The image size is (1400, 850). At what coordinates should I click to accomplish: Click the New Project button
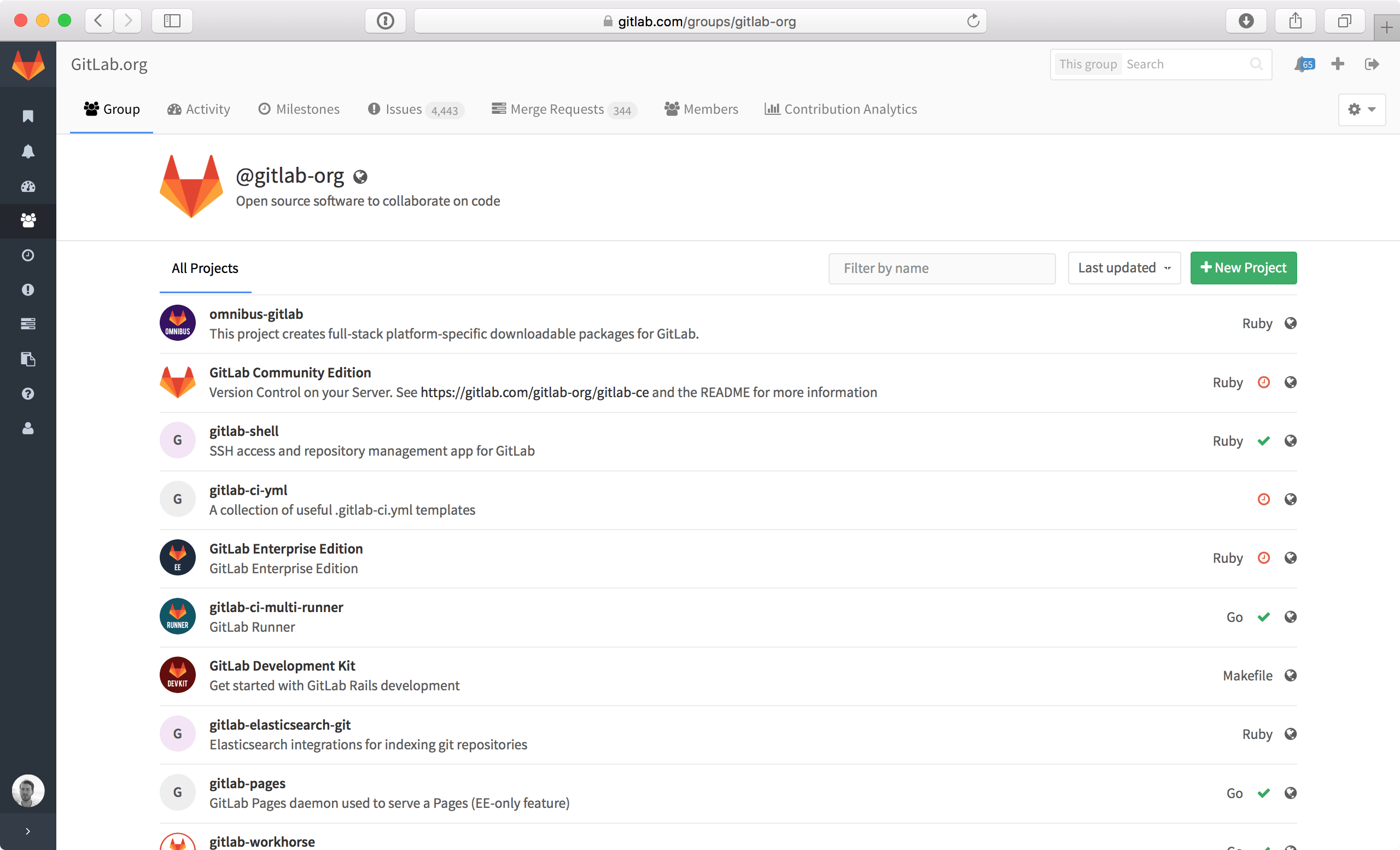click(x=1243, y=267)
